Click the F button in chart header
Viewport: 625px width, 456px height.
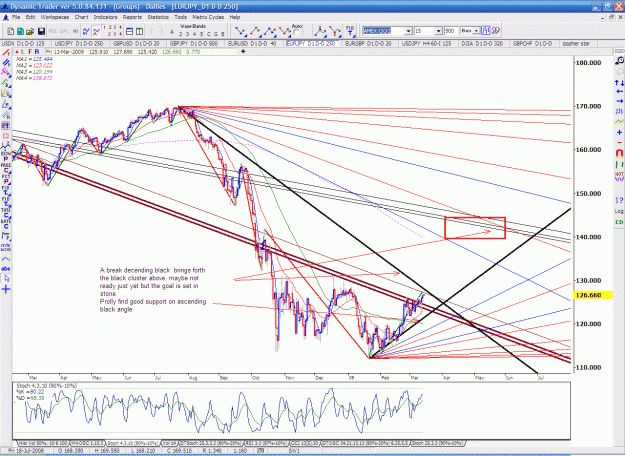[x=30, y=52]
